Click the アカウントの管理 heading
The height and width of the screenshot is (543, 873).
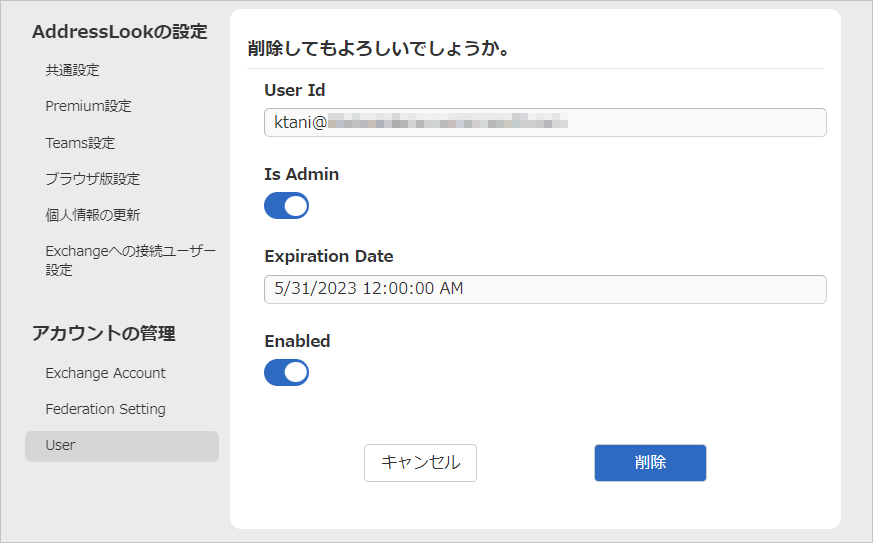(x=104, y=334)
